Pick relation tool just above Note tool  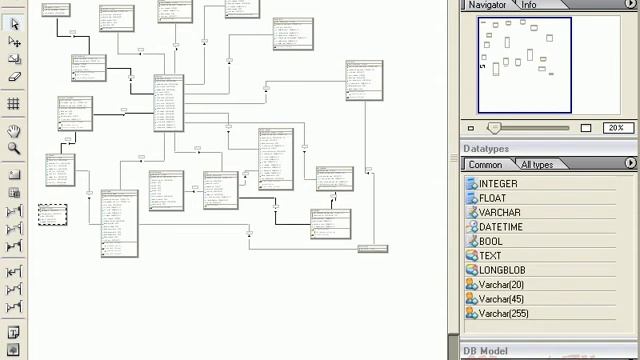click(x=14, y=307)
